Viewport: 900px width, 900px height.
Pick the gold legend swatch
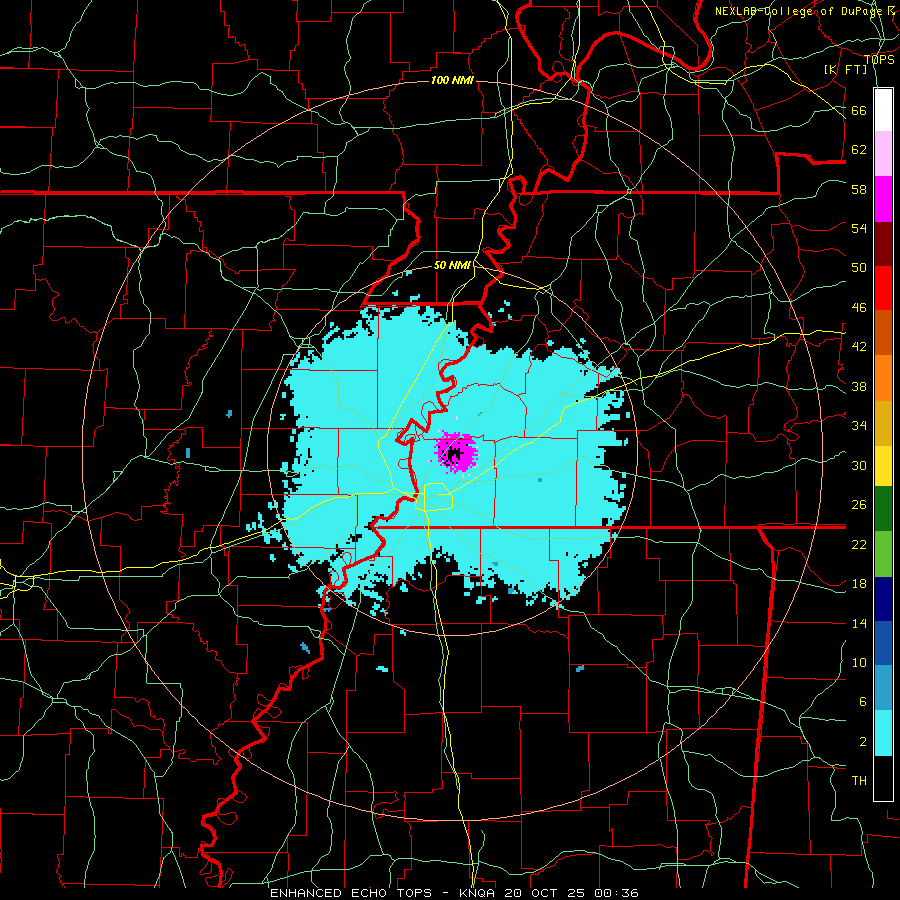pyautogui.click(x=883, y=424)
